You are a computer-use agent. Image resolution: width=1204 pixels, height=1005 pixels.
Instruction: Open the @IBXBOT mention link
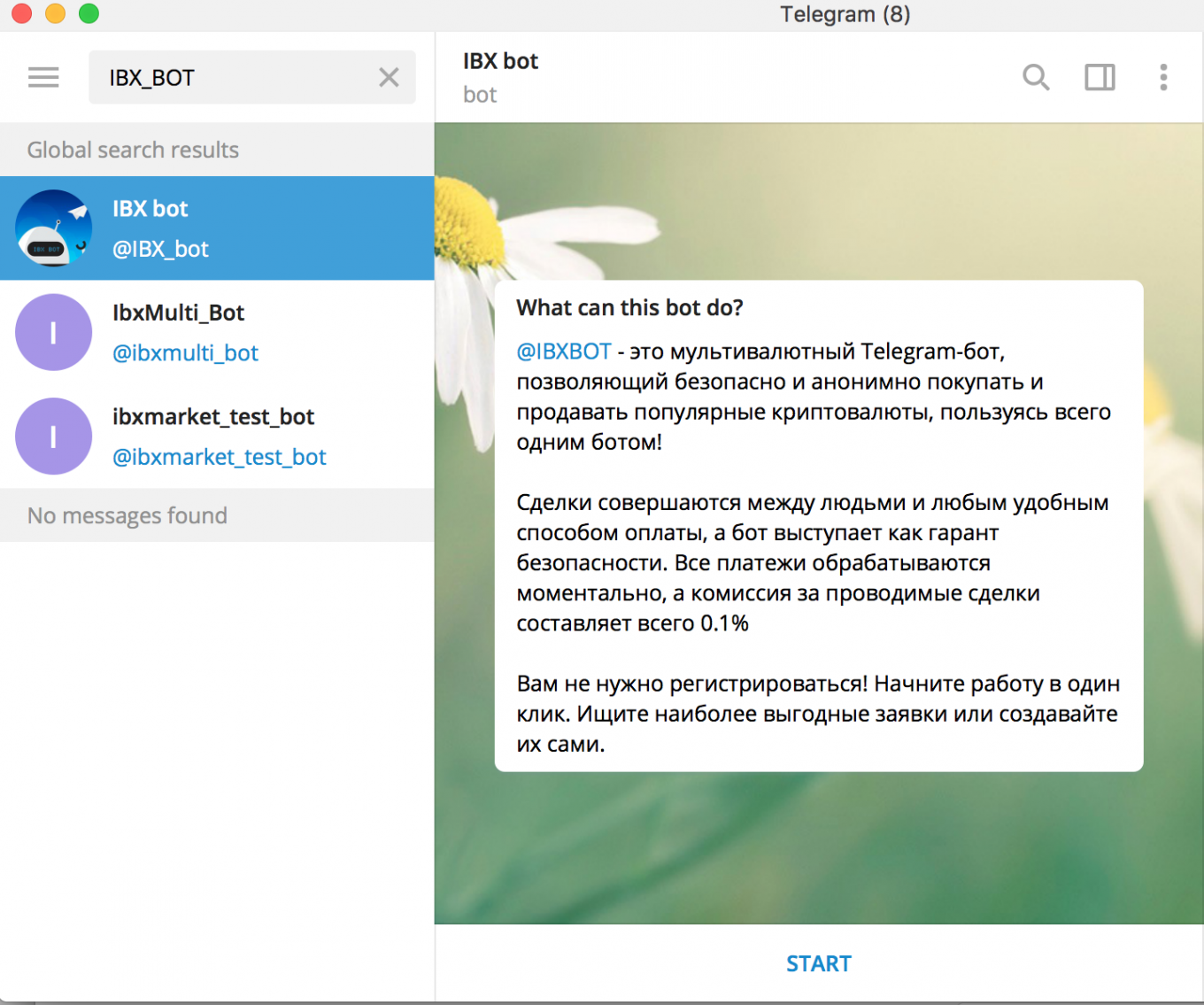pyautogui.click(x=564, y=352)
